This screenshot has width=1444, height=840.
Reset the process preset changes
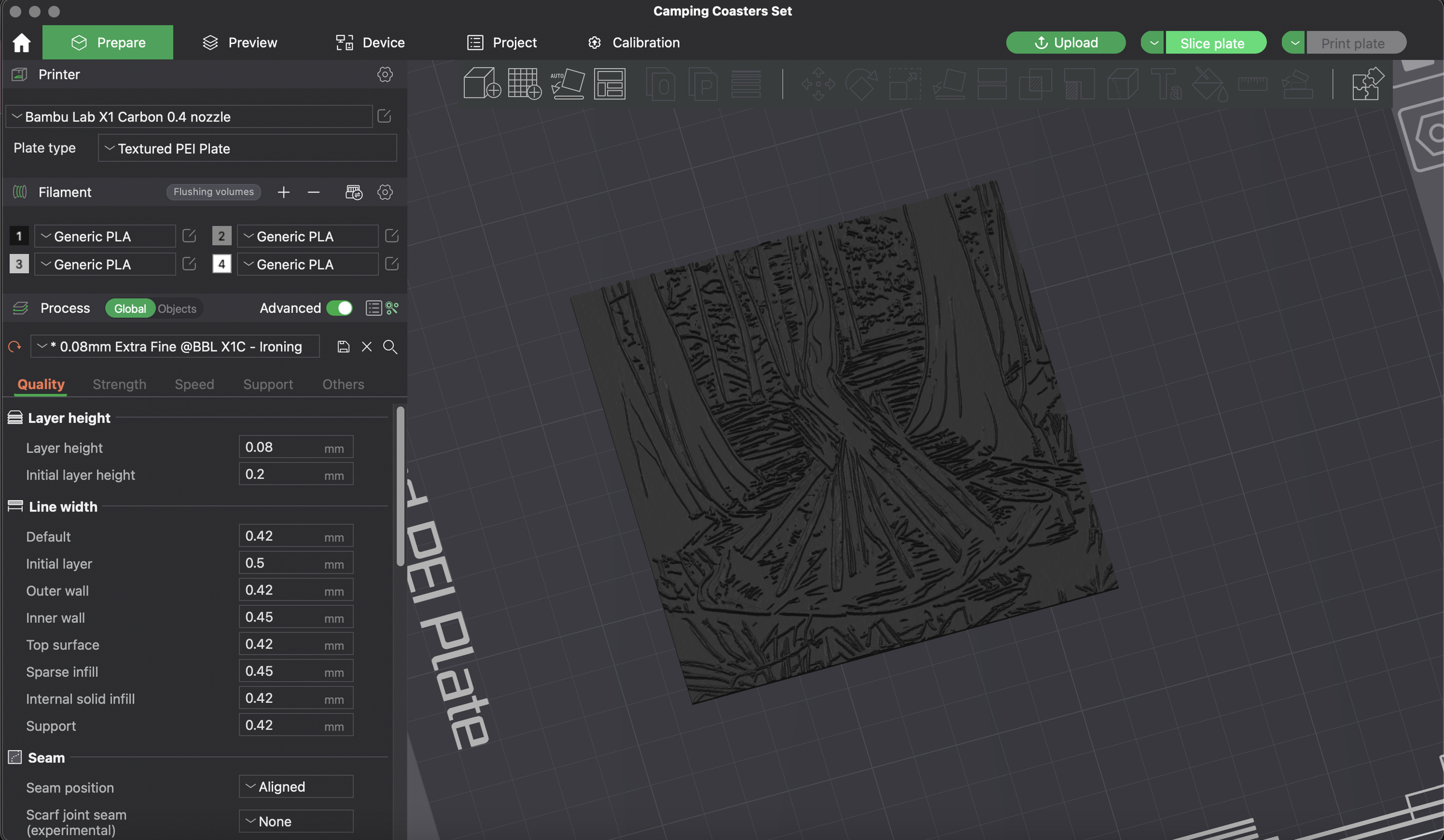click(x=14, y=347)
